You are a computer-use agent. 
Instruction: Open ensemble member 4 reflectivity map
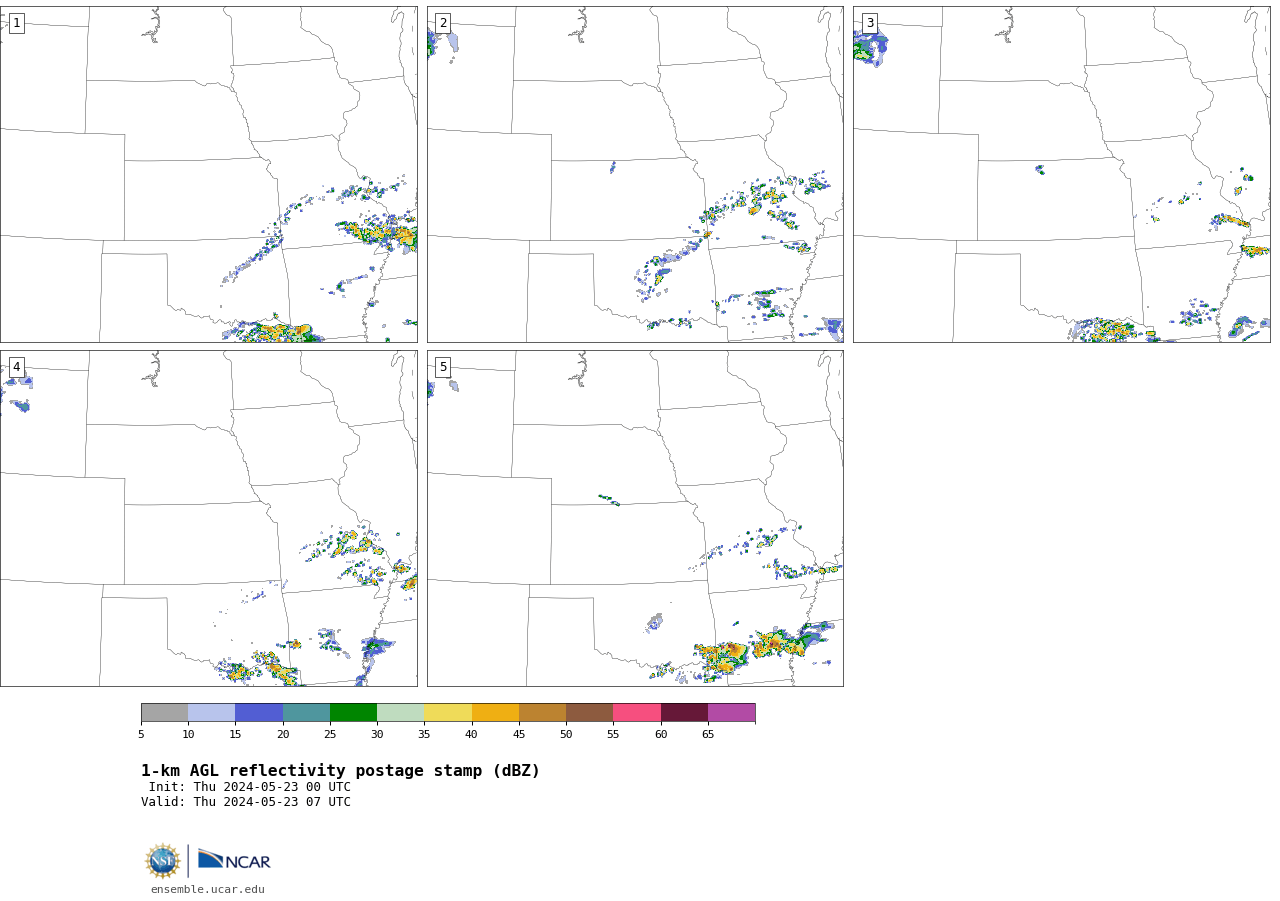coord(209,518)
